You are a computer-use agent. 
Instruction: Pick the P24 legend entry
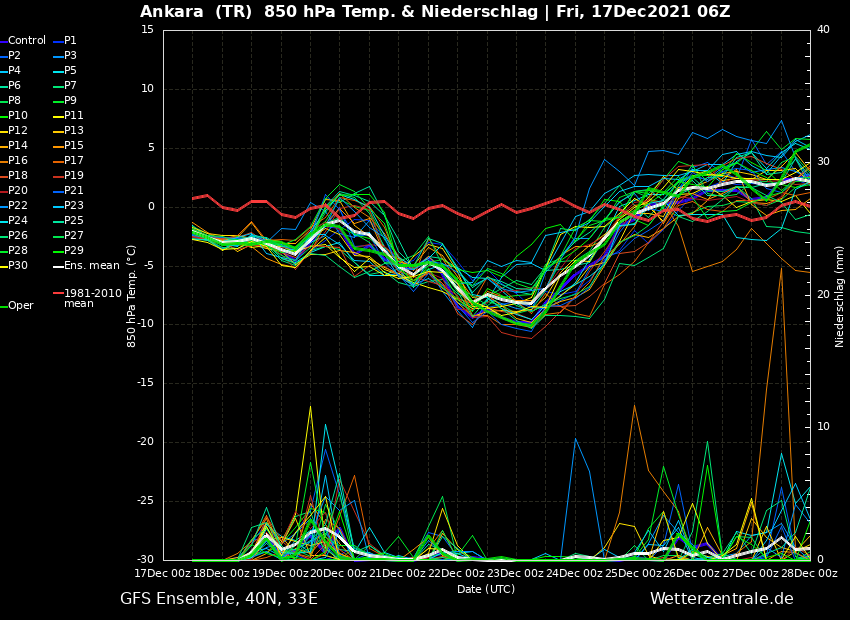pyautogui.click(x=14, y=221)
